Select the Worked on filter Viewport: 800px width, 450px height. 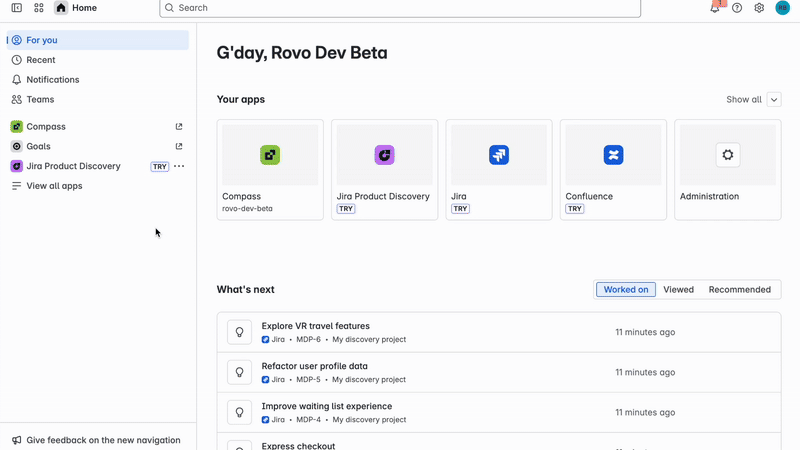click(x=626, y=290)
